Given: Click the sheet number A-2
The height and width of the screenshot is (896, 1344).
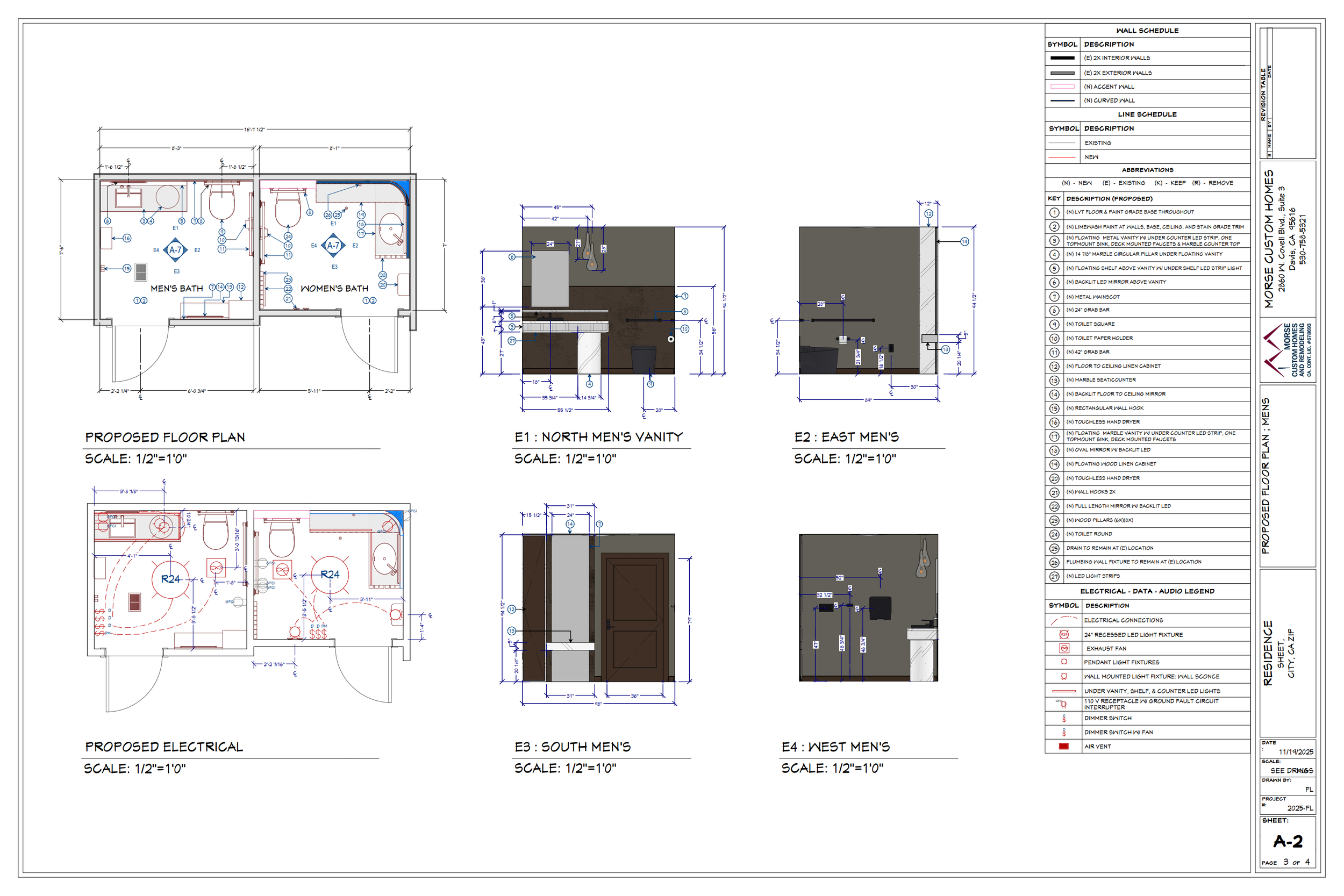Looking at the screenshot, I should coord(1288,841).
